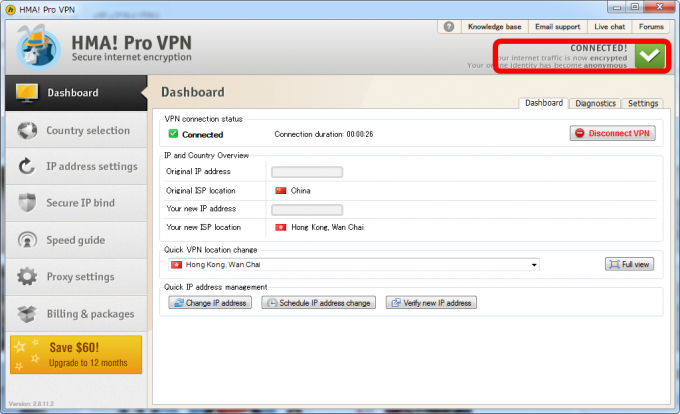This screenshot has height=414, width=680.
Task: Click the gear icon for Proxy settings
Action: (x=27, y=277)
